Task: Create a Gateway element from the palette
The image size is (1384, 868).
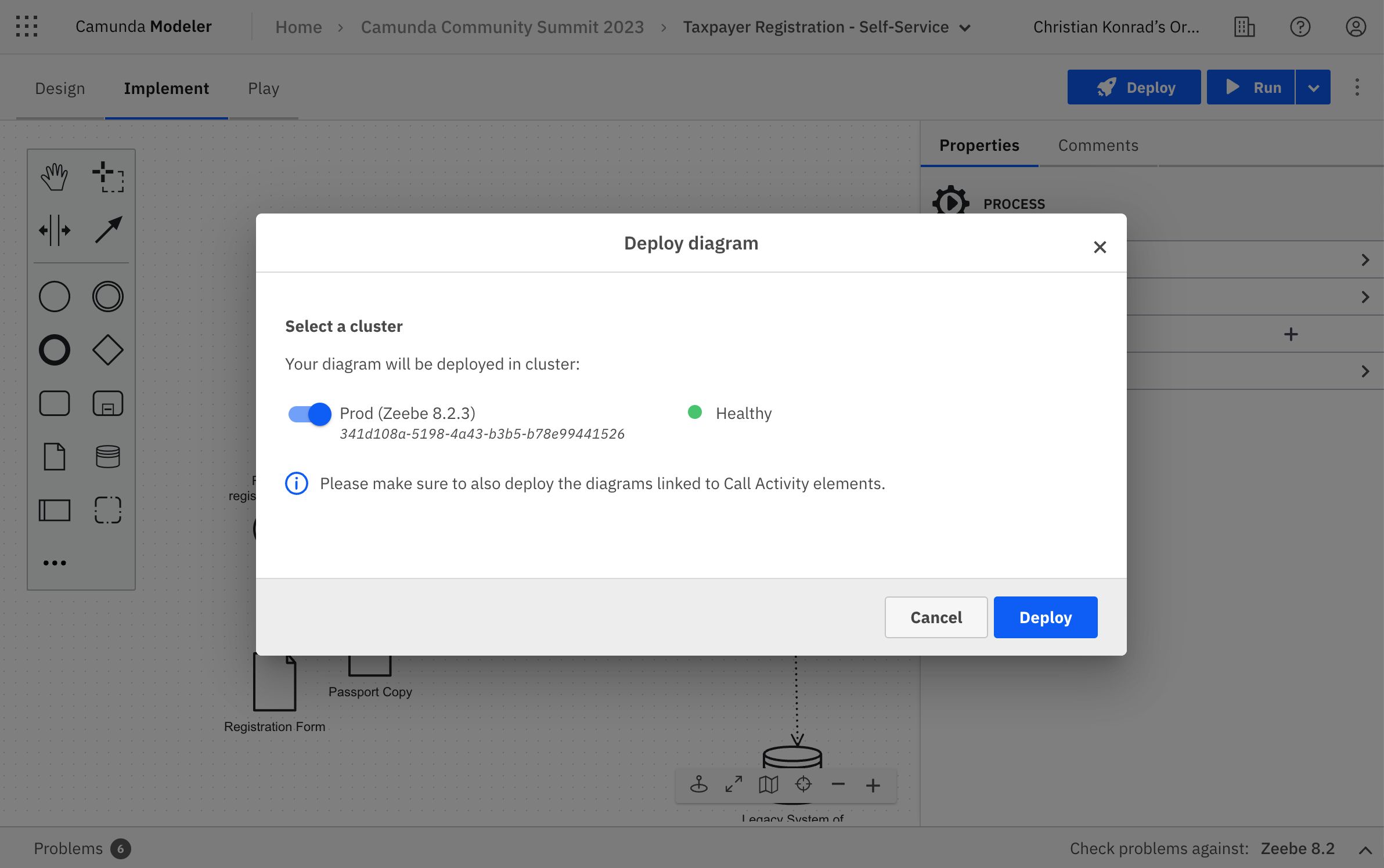Action: pos(108,349)
